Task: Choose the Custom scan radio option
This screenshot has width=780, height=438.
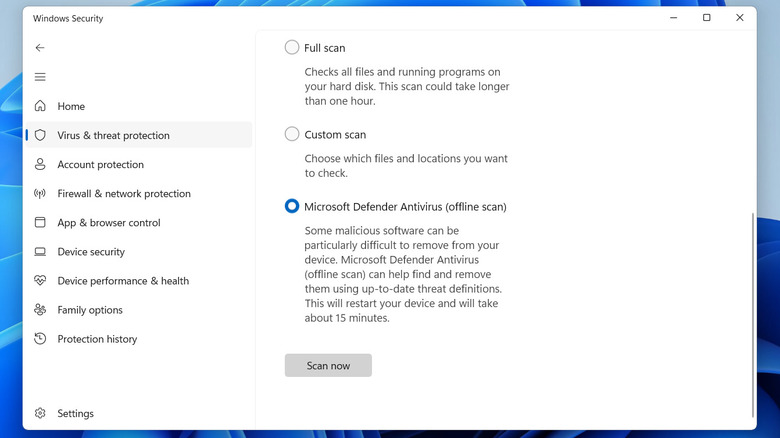Action: [292, 134]
